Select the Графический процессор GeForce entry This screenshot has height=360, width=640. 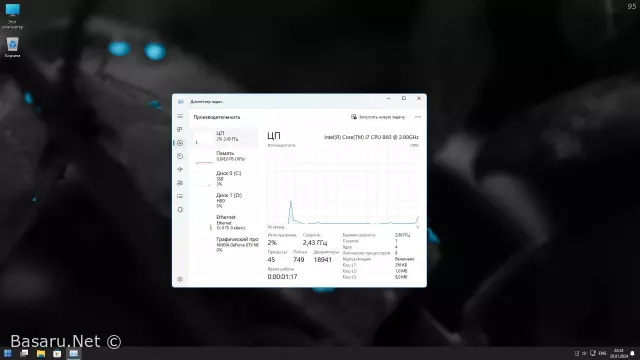click(226, 244)
